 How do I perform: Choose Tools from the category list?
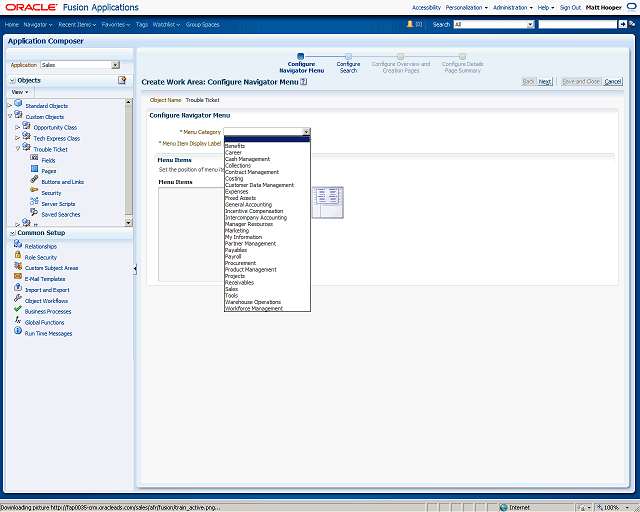coord(267,296)
